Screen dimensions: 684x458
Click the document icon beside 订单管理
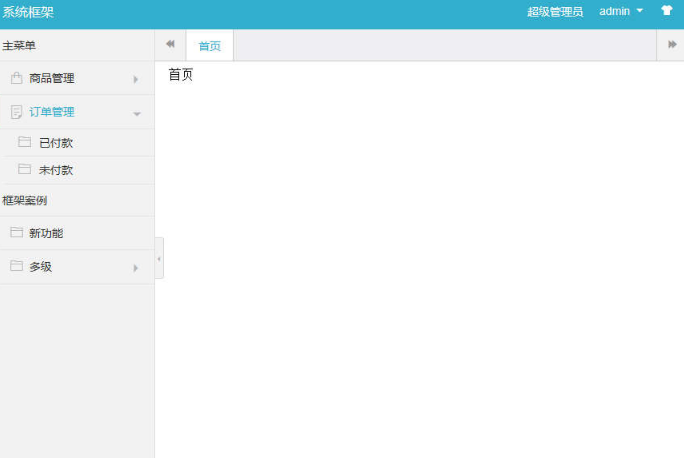16,112
